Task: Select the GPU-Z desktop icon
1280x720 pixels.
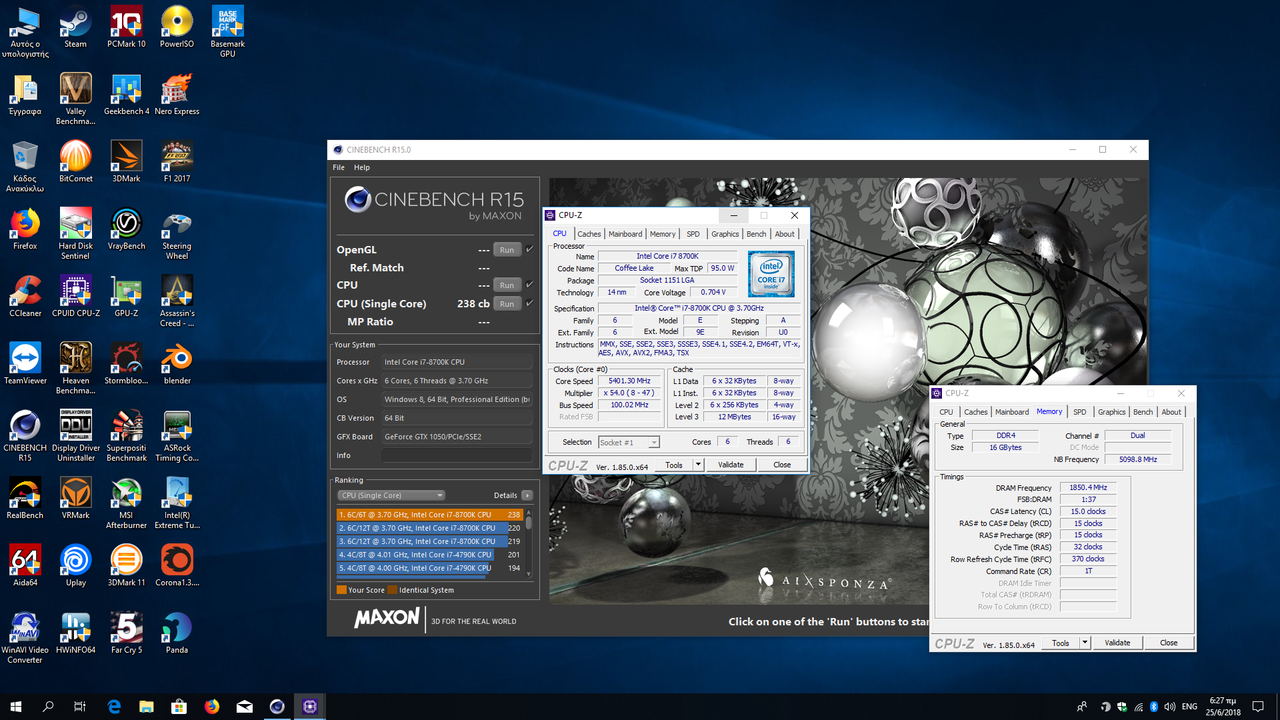Action: pyautogui.click(x=126, y=296)
